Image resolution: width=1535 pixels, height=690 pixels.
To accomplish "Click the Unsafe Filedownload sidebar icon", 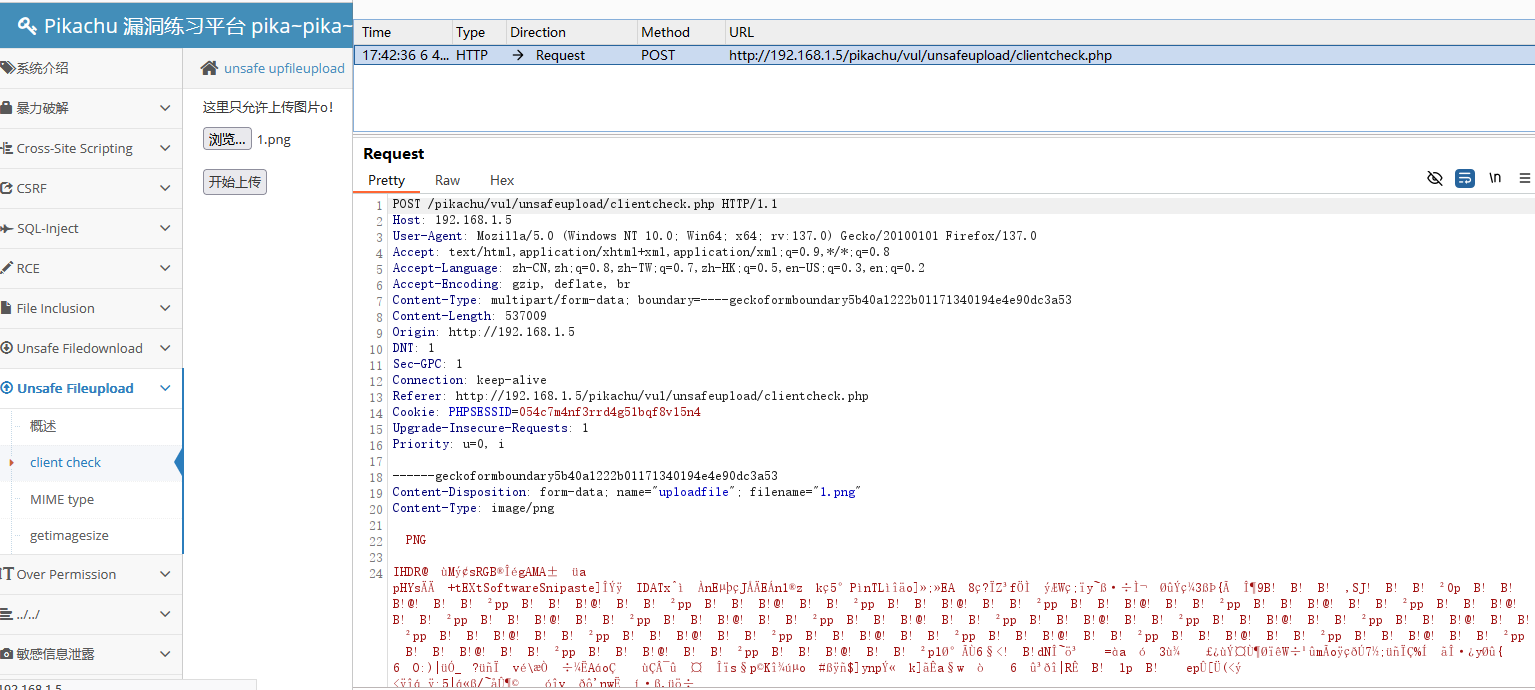I will pyautogui.click(x=7, y=348).
